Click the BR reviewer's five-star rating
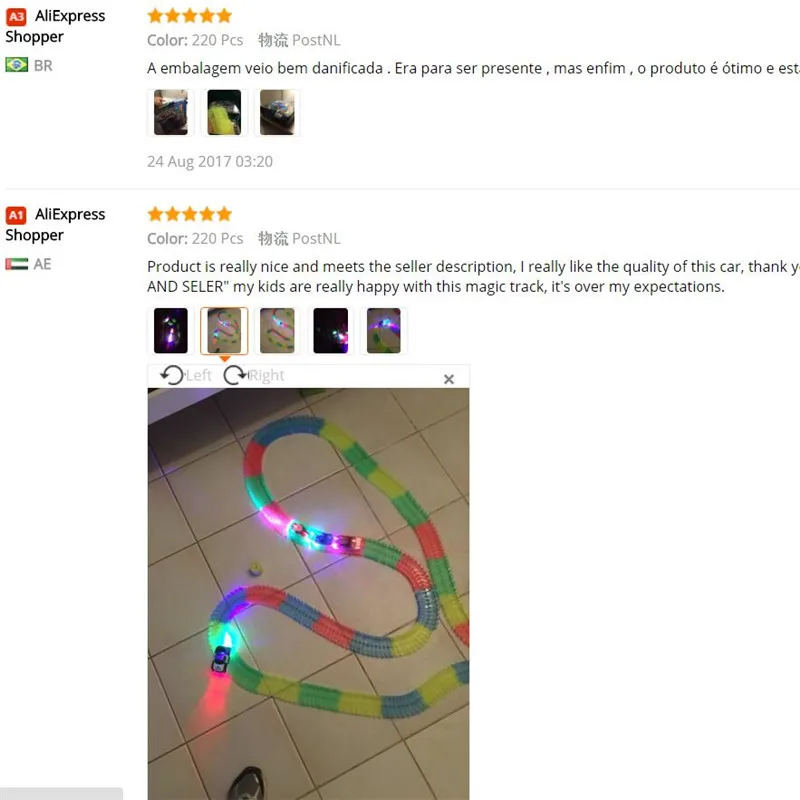The height and width of the screenshot is (800, 800). tap(189, 16)
